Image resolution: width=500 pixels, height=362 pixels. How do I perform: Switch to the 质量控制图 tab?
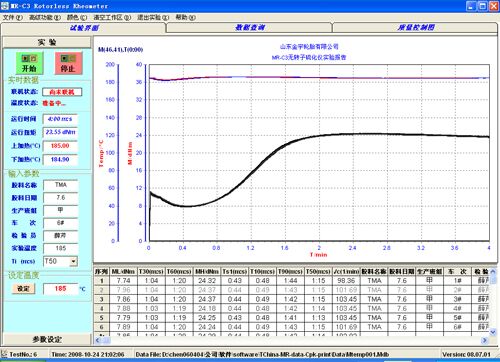(x=415, y=28)
